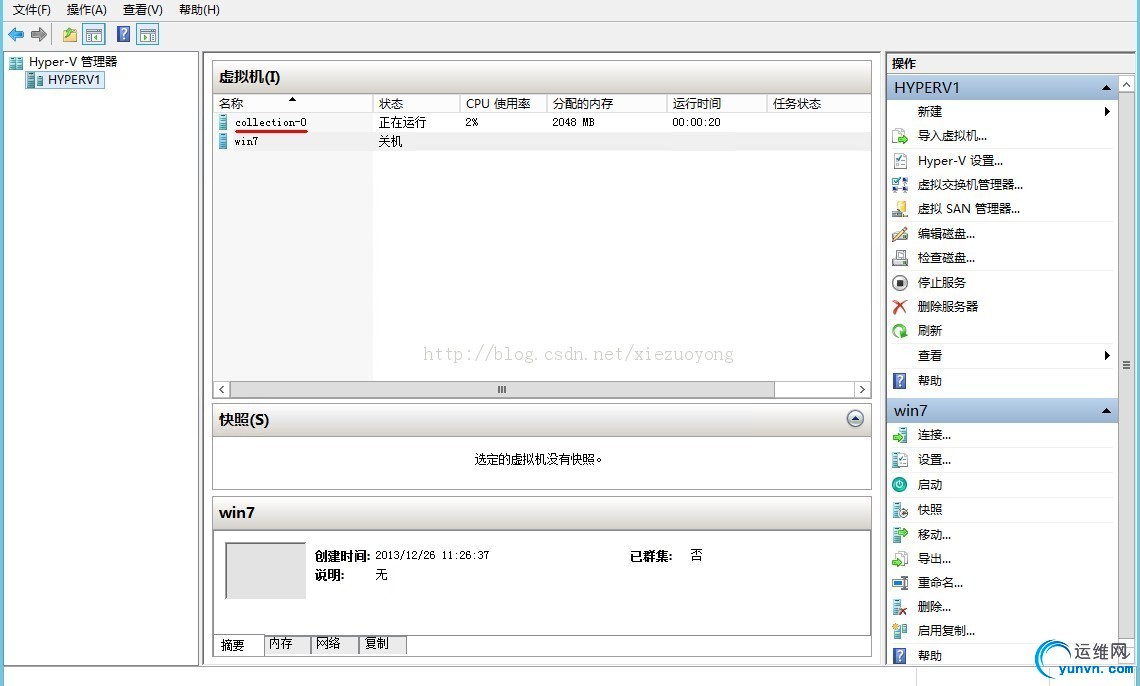Expand the View (查看) submenu arrow
Viewport: 1140px width, 686px height.
1107,355
